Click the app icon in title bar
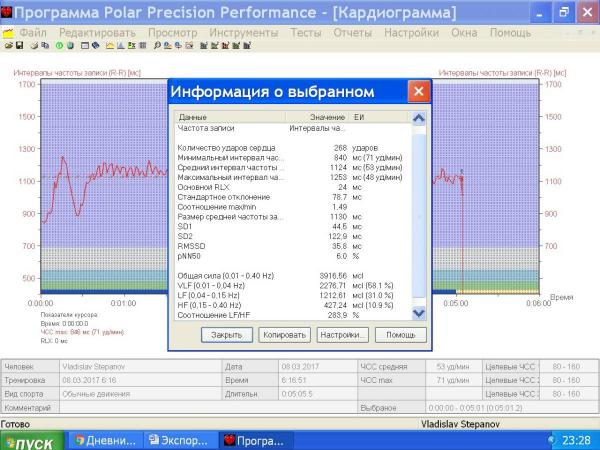Screen dimensions: 600x450 (x=6, y=12)
